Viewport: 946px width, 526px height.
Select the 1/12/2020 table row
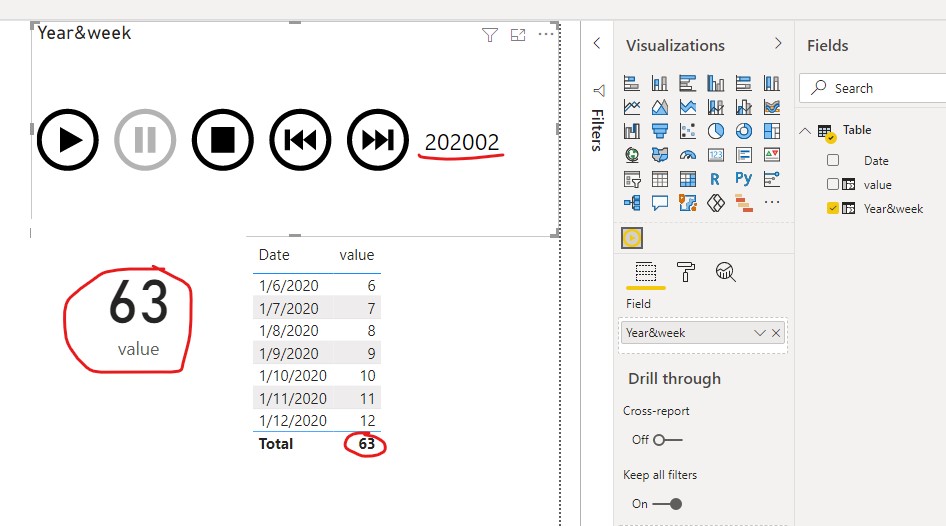(x=317, y=420)
